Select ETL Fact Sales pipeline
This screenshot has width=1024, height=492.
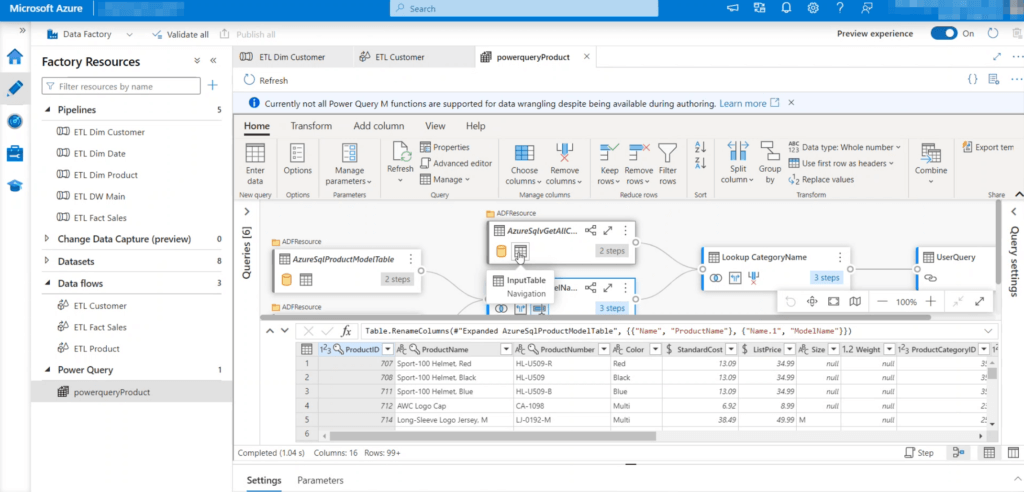(x=100, y=218)
